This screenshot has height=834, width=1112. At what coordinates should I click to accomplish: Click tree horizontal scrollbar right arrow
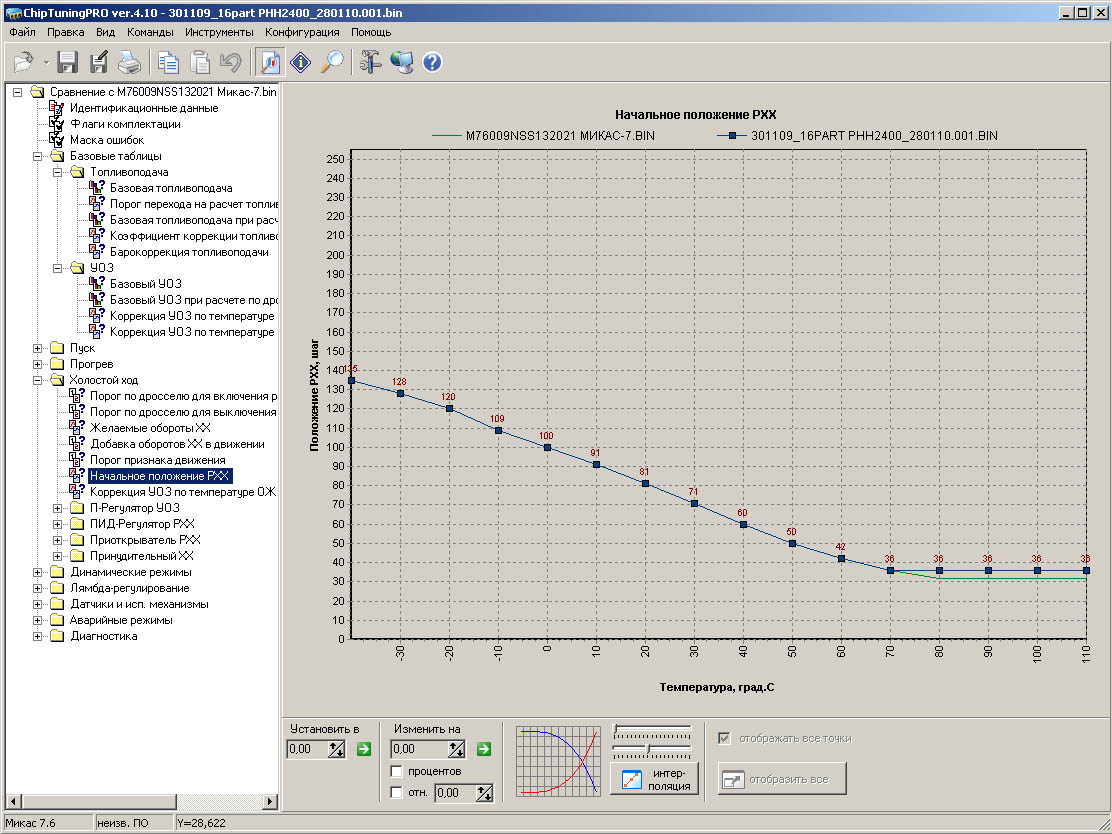270,801
